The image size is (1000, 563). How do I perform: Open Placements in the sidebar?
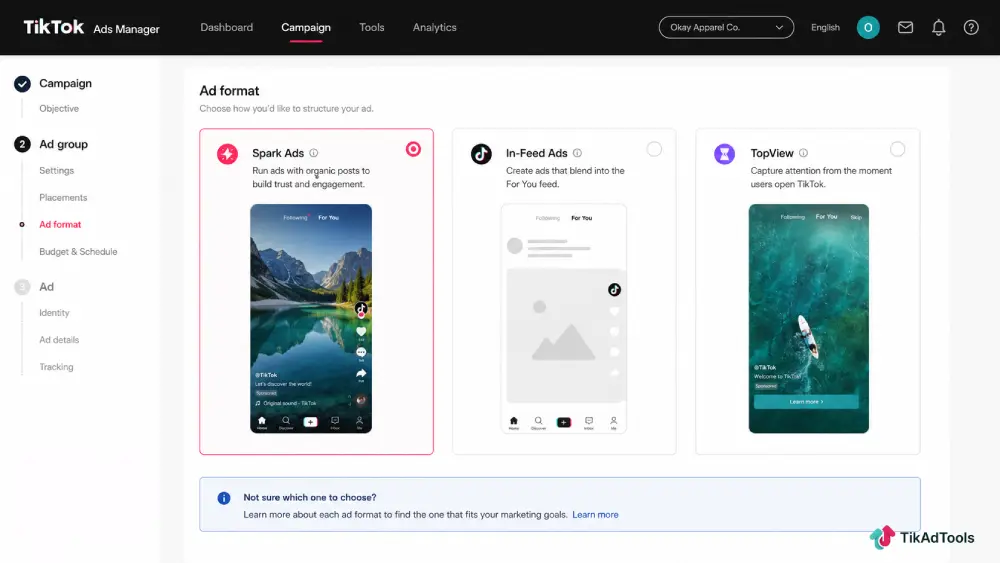point(63,198)
